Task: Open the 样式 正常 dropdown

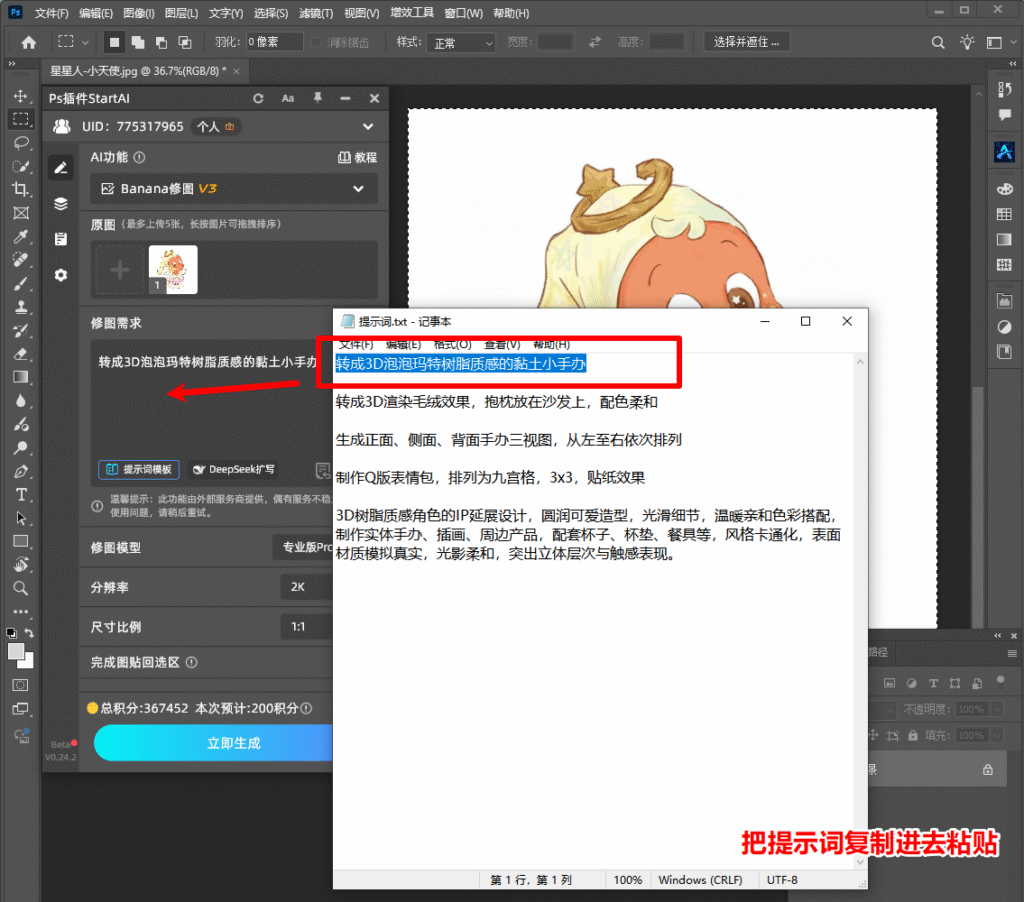Action: tap(461, 42)
